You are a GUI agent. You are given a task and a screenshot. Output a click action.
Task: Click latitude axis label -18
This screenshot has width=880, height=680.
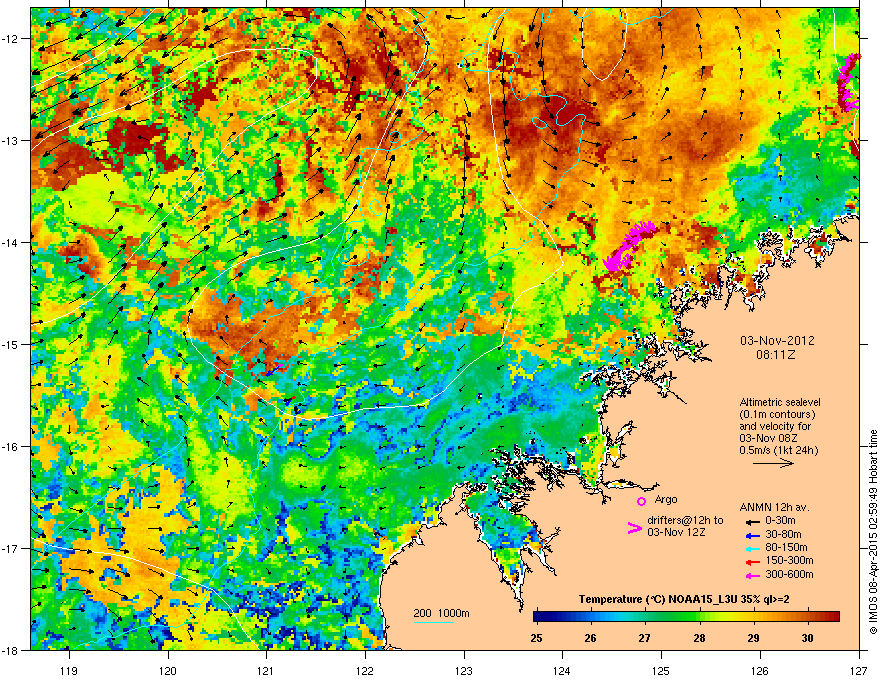click(x=11, y=650)
